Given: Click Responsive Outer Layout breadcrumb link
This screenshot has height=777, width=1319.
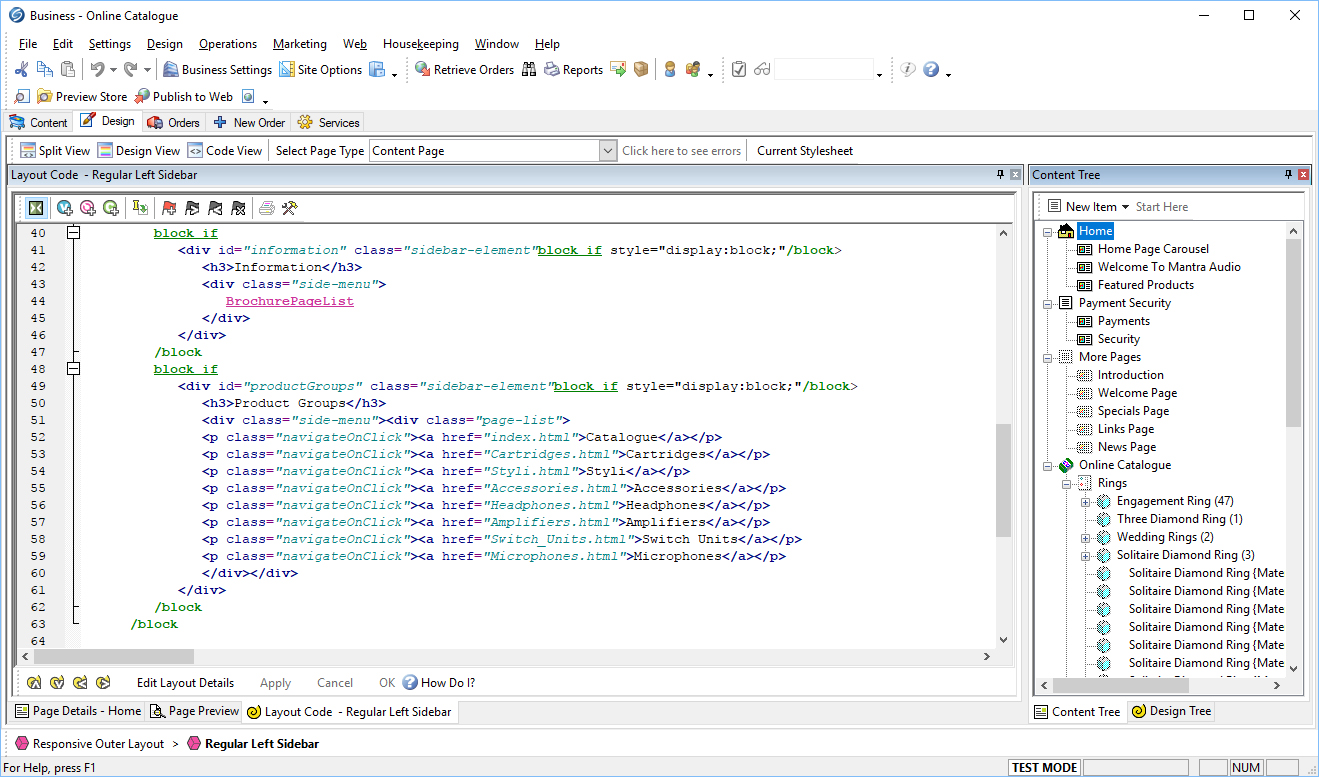Looking at the screenshot, I should 98,744.
